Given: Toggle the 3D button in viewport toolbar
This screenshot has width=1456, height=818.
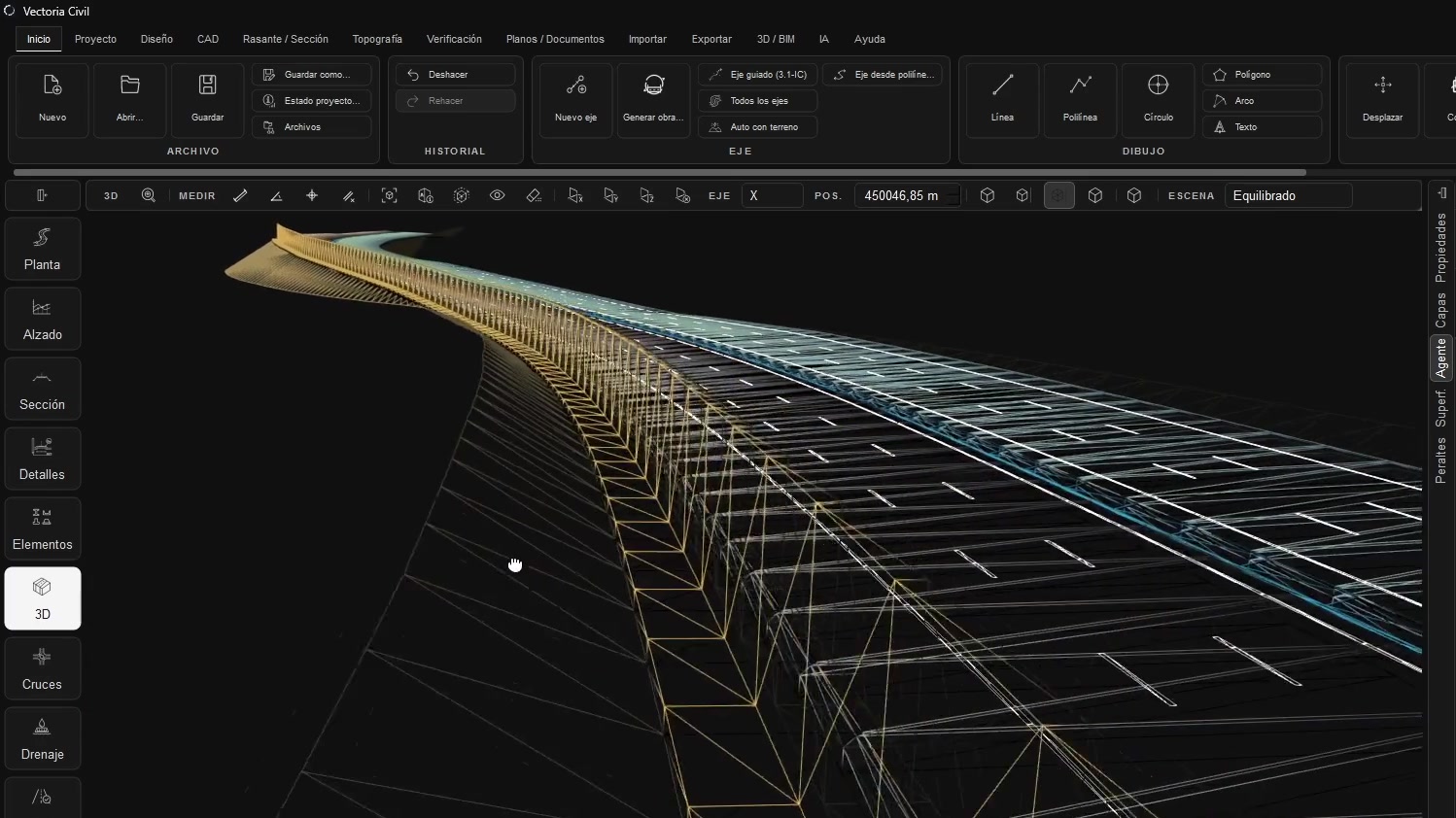Looking at the screenshot, I should click(x=111, y=195).
